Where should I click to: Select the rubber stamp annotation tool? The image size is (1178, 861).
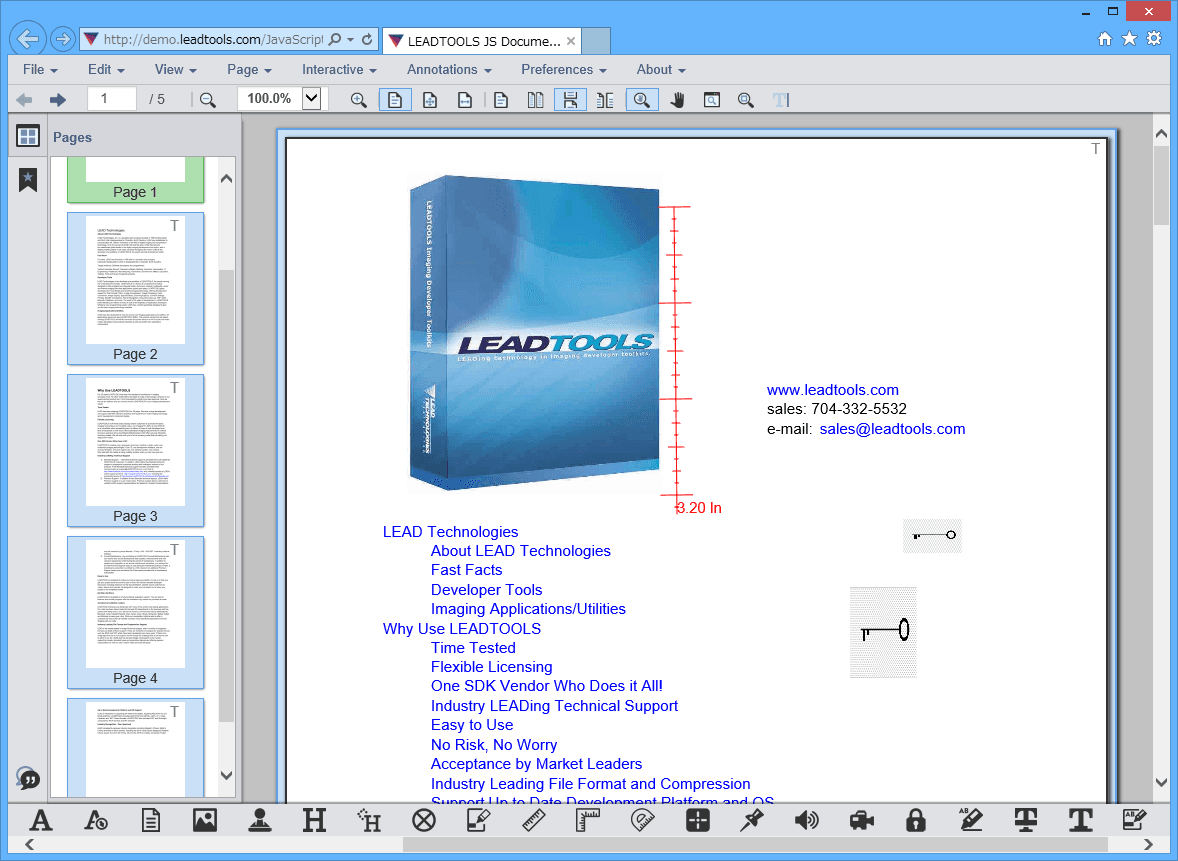260,820
